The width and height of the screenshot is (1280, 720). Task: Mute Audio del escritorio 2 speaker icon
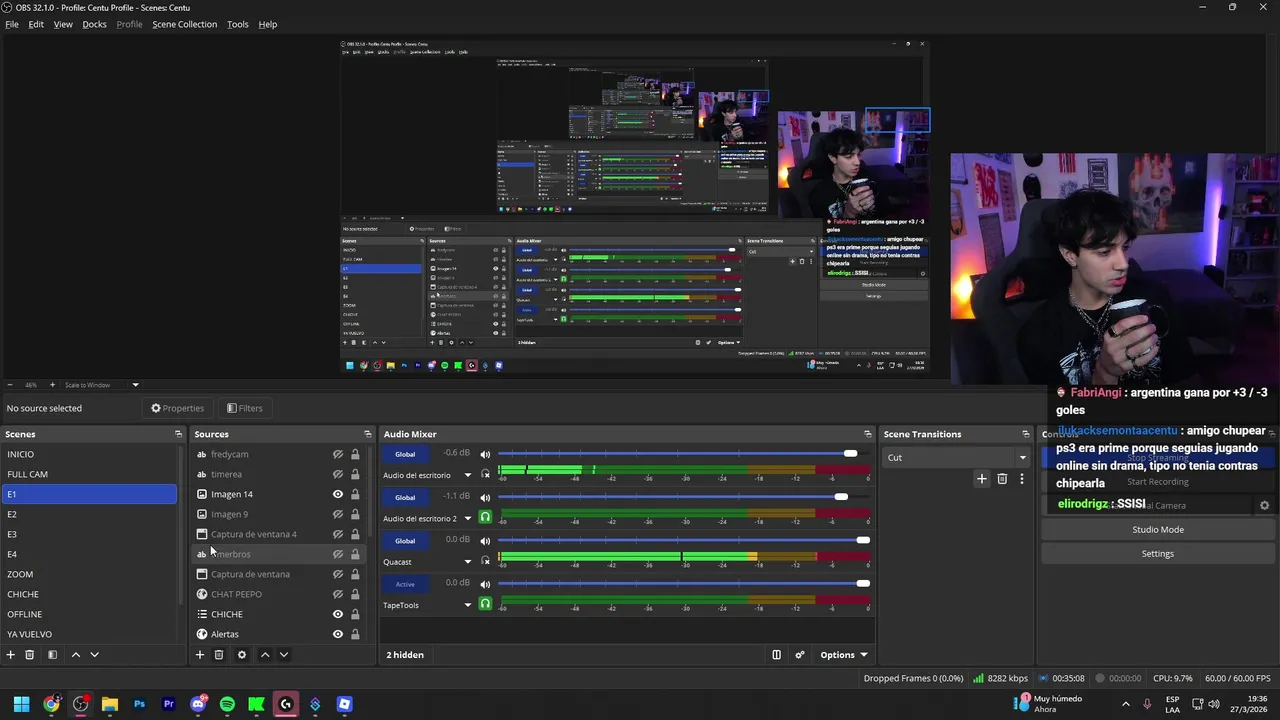[x=485, y=497]
